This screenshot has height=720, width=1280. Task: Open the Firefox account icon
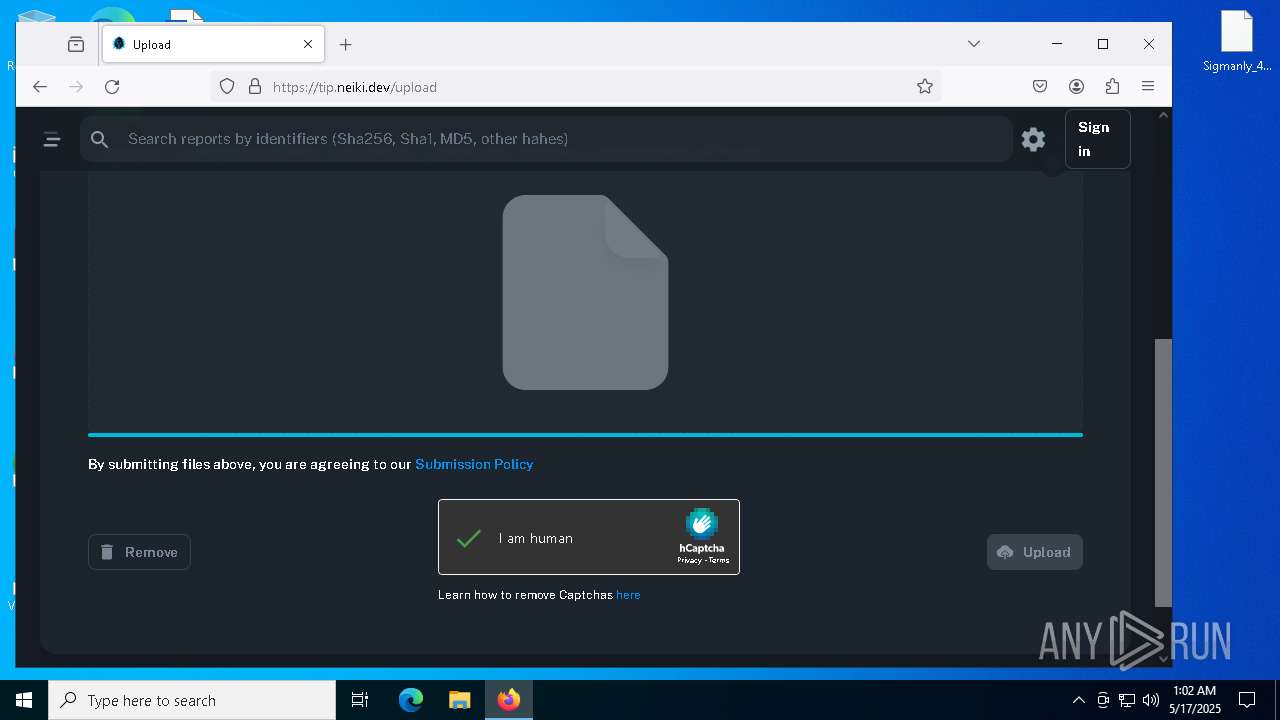1076,87
